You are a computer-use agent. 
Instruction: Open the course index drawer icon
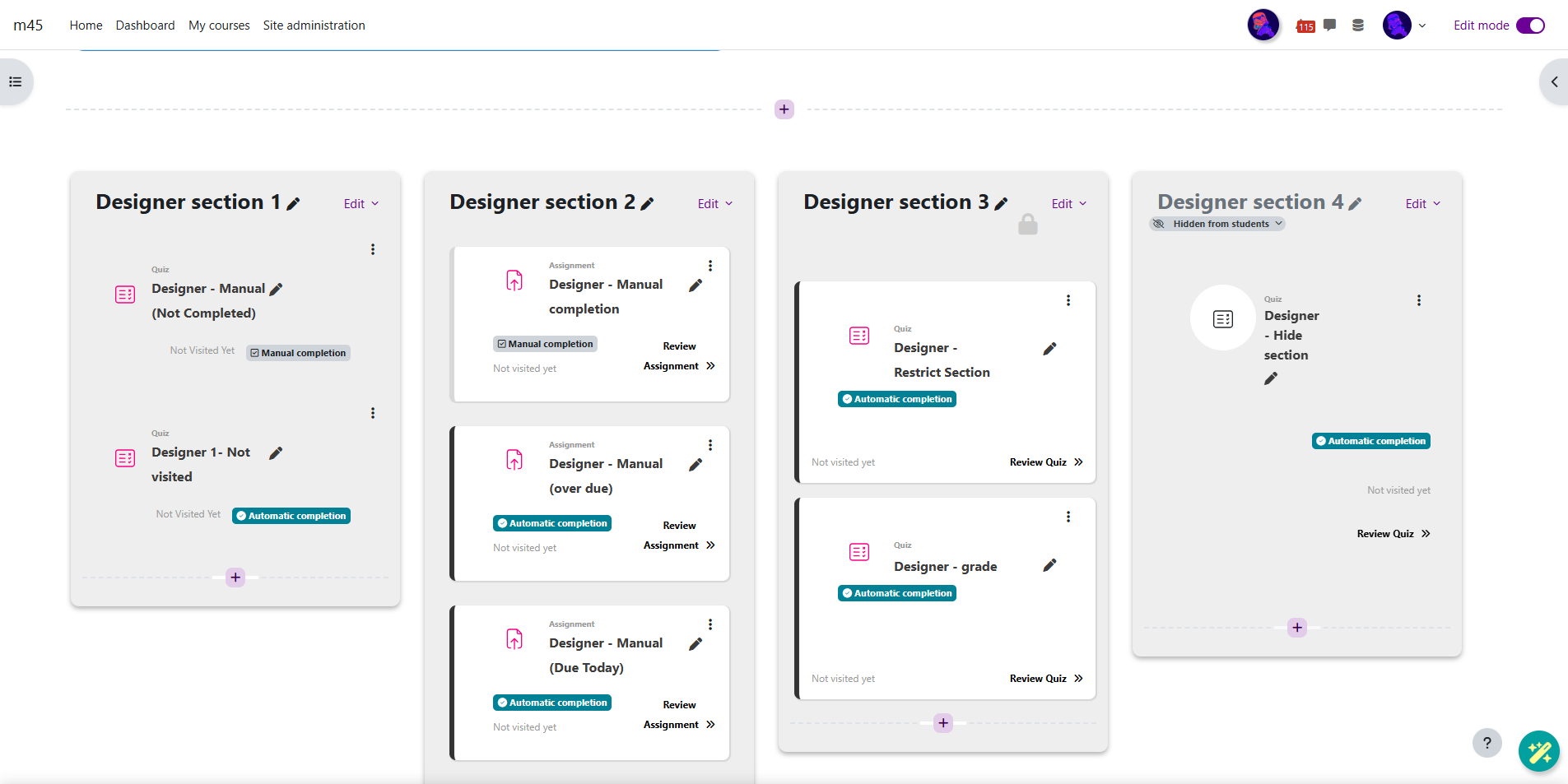tap(15, 81)
